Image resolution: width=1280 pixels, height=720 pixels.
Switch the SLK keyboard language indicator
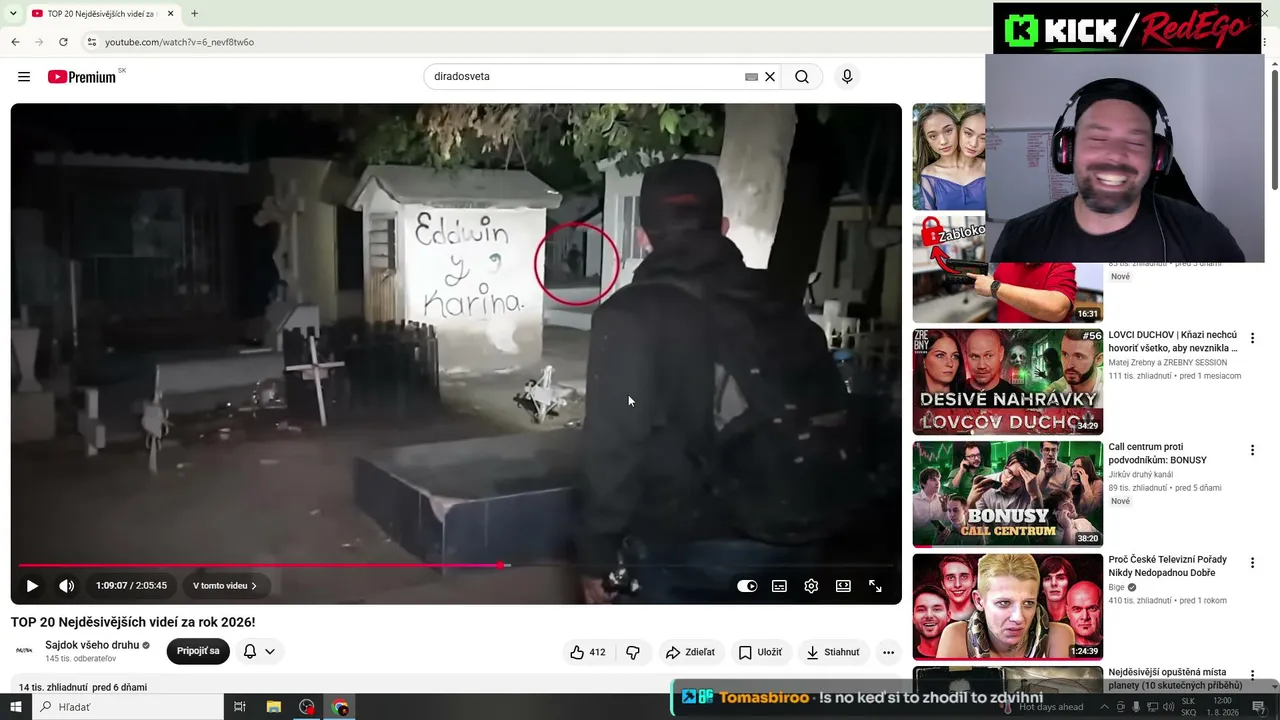pos(1189,707)
